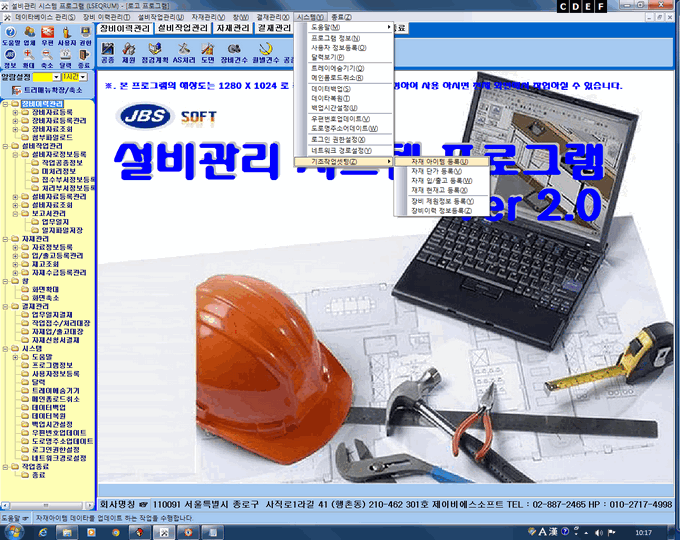This screenshot has height=540, width=680.
Task: Click the 사용자 user icon
Action: coord(67,37)
